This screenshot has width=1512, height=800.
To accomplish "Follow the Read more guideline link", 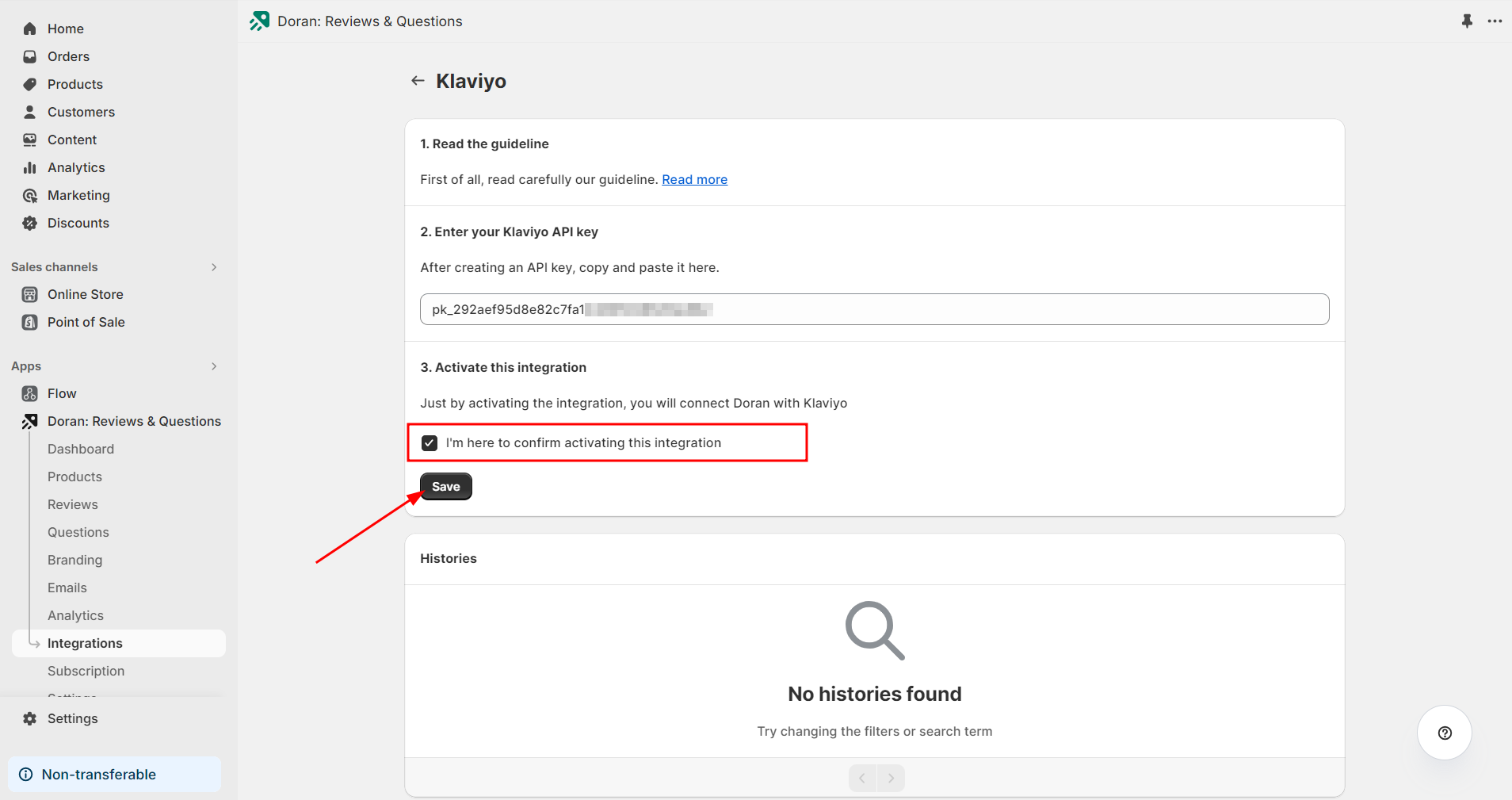I will [x=694, y=179].
